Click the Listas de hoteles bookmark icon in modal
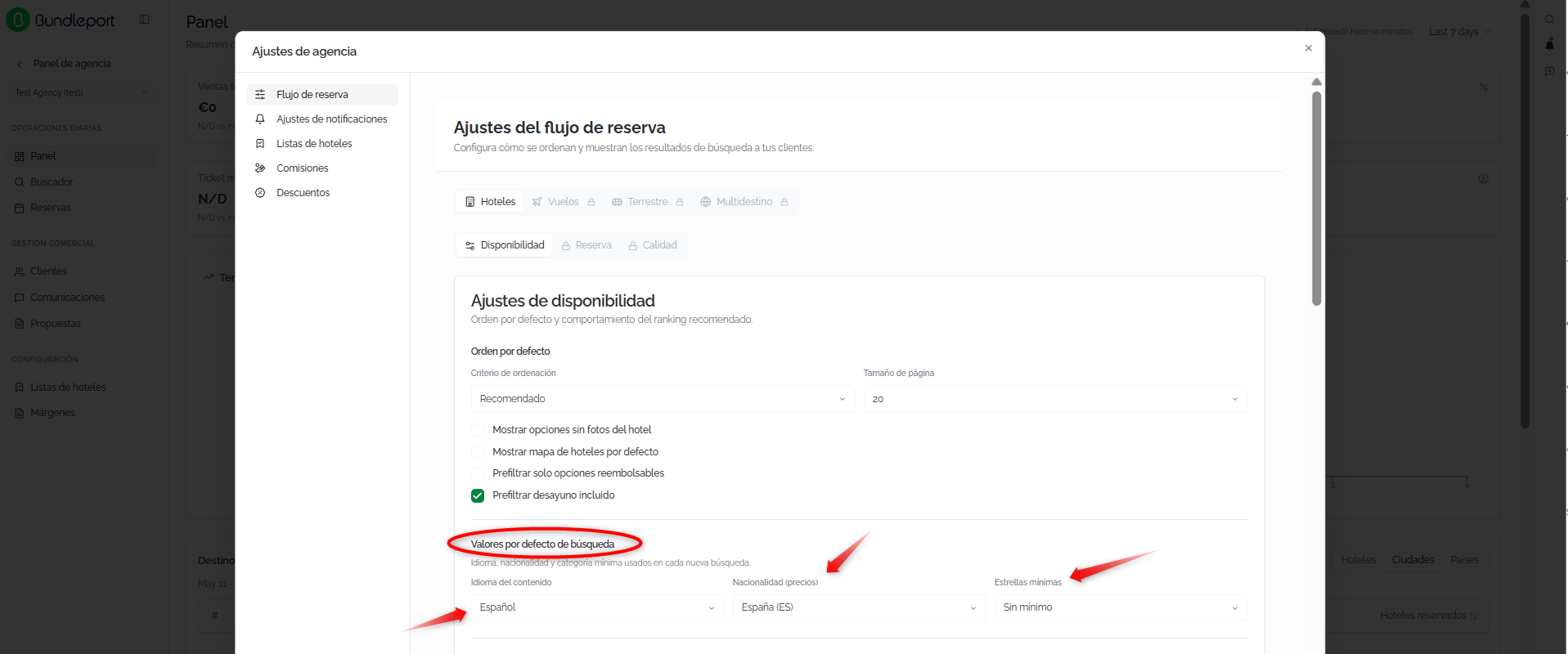Viewport: 1568px width, 654px height. pyautogui.click(x=260, y=144)
